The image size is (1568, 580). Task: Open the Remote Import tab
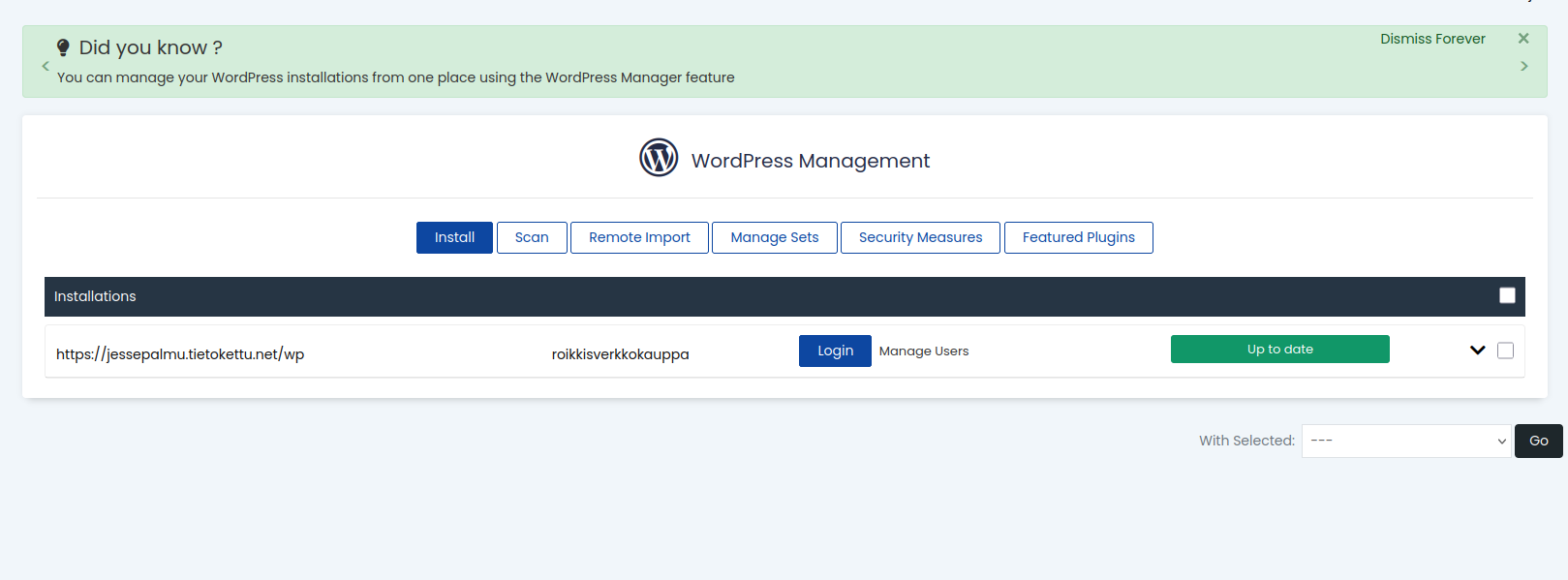[x=639, y=237]
